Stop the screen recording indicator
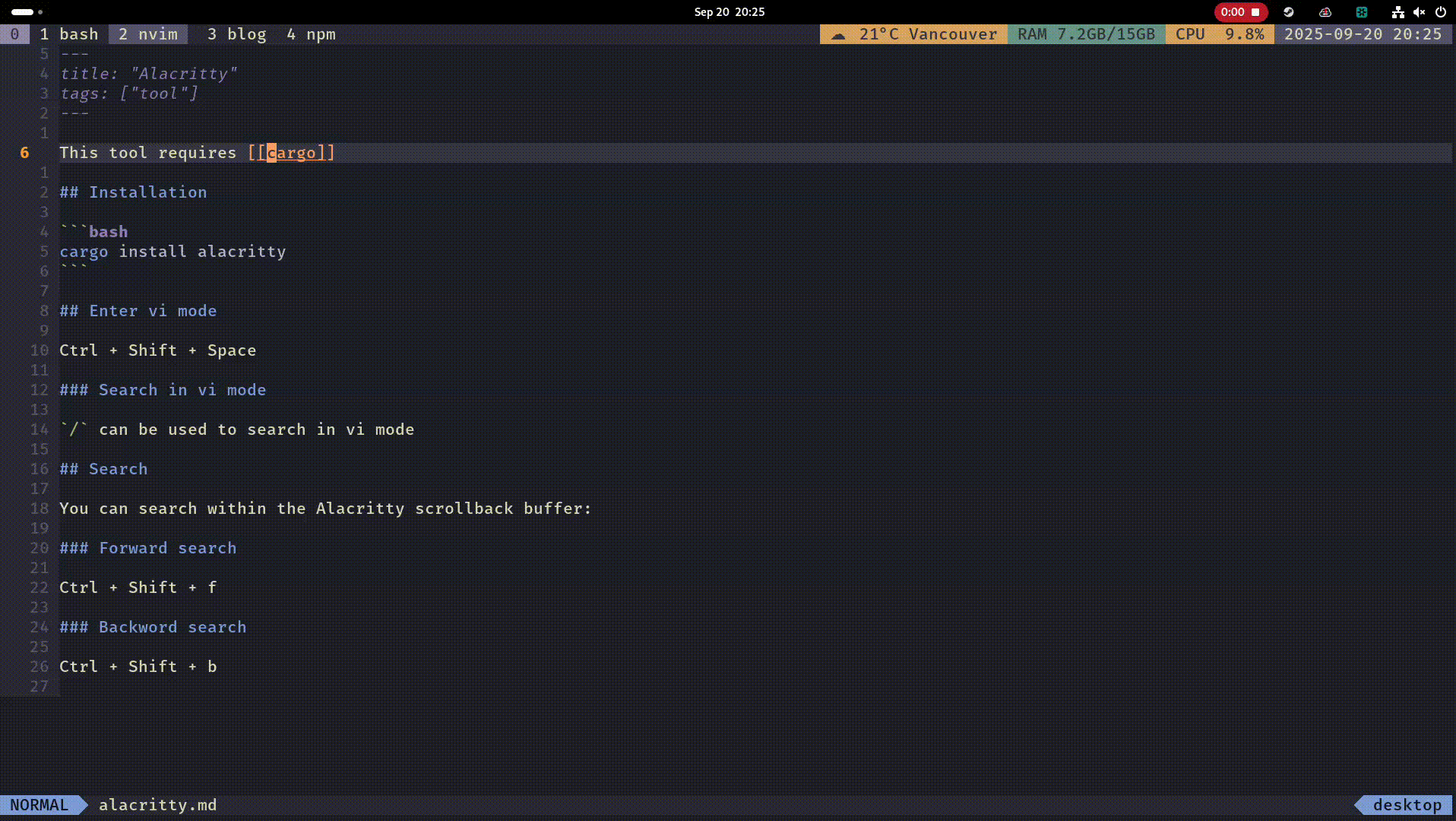This screenshot has width=1456, height=821. click(x=1240, y=12)
